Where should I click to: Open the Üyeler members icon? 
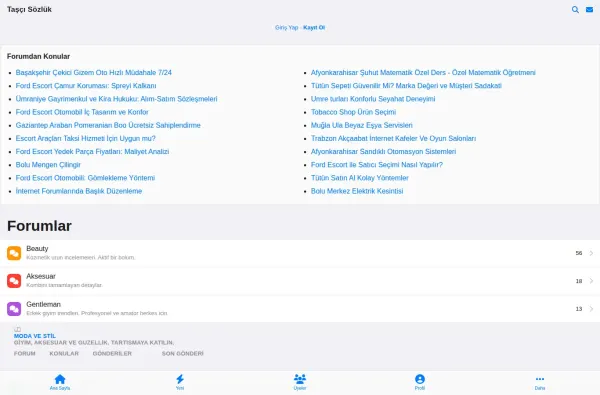pos(300,379)
